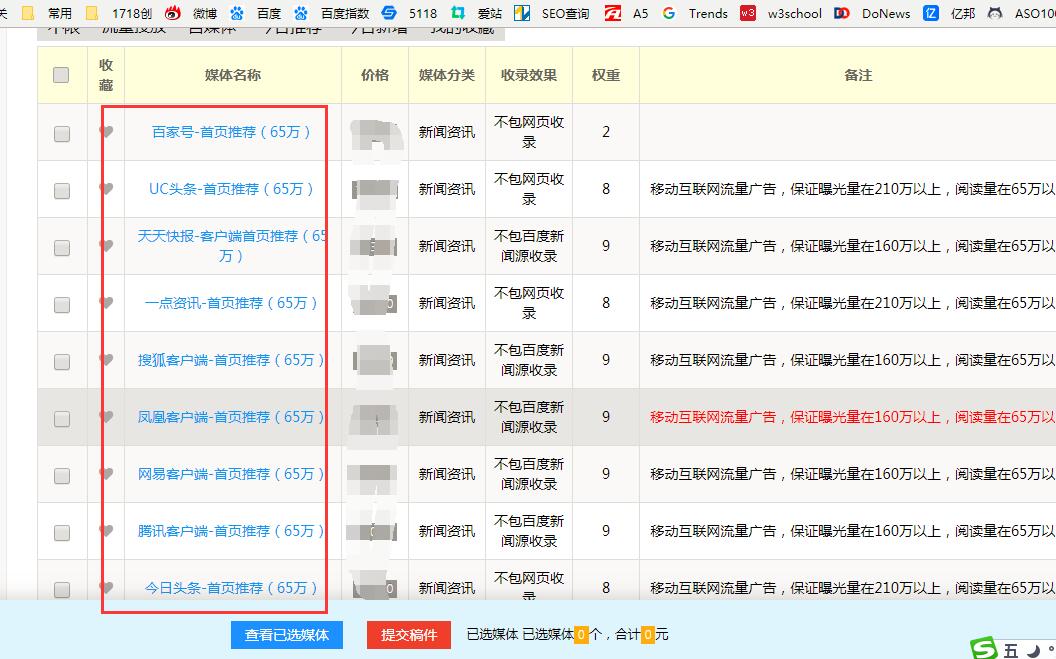The width and height of the screenshot is (1056, 659).
Task: Select the 凤凰客户端-首页推荐 row checkbox
Action: click(x=62, y=419)
